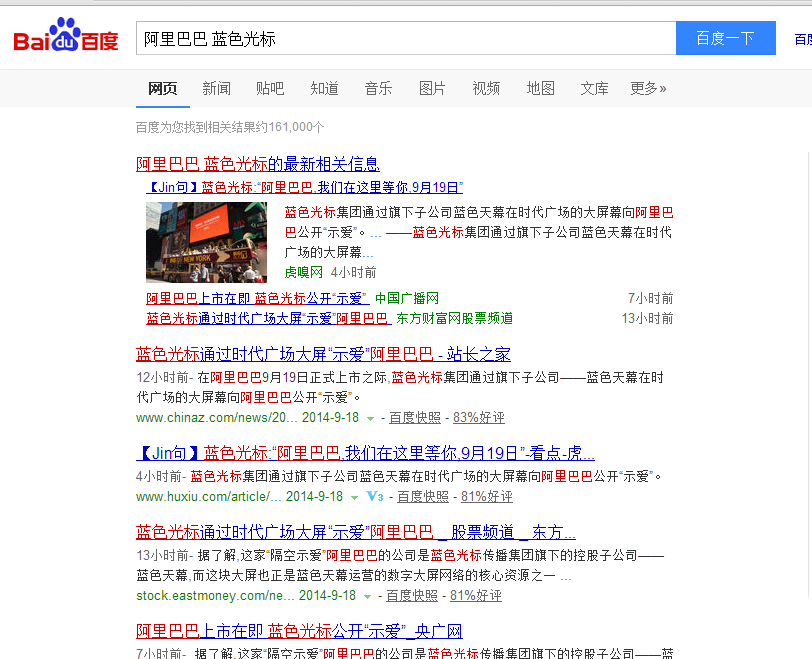Screen dimensions: 812x659
Task: Click the www.chinaz.com/news URL text
Action: 216,417
